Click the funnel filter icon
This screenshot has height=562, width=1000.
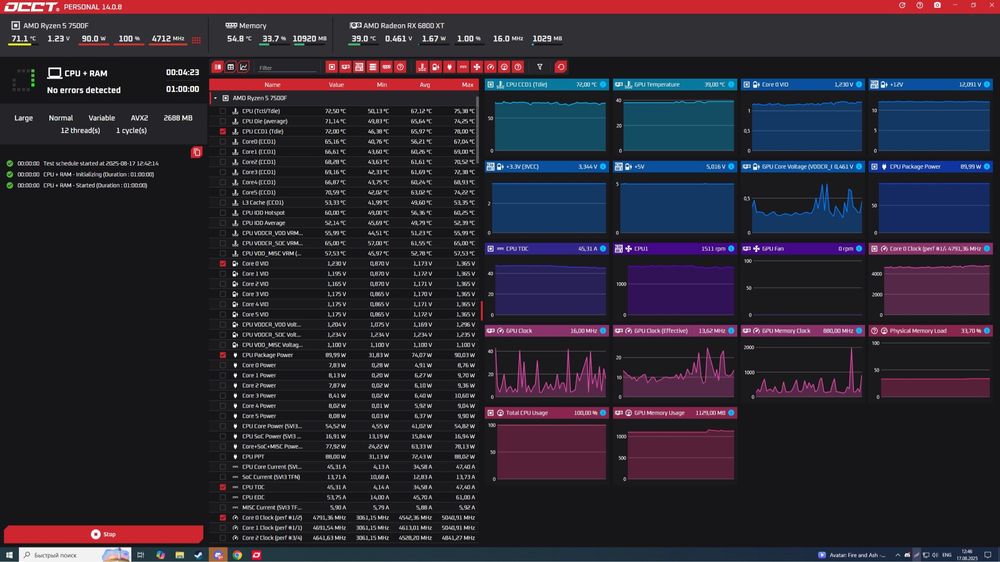coord(540,67)
